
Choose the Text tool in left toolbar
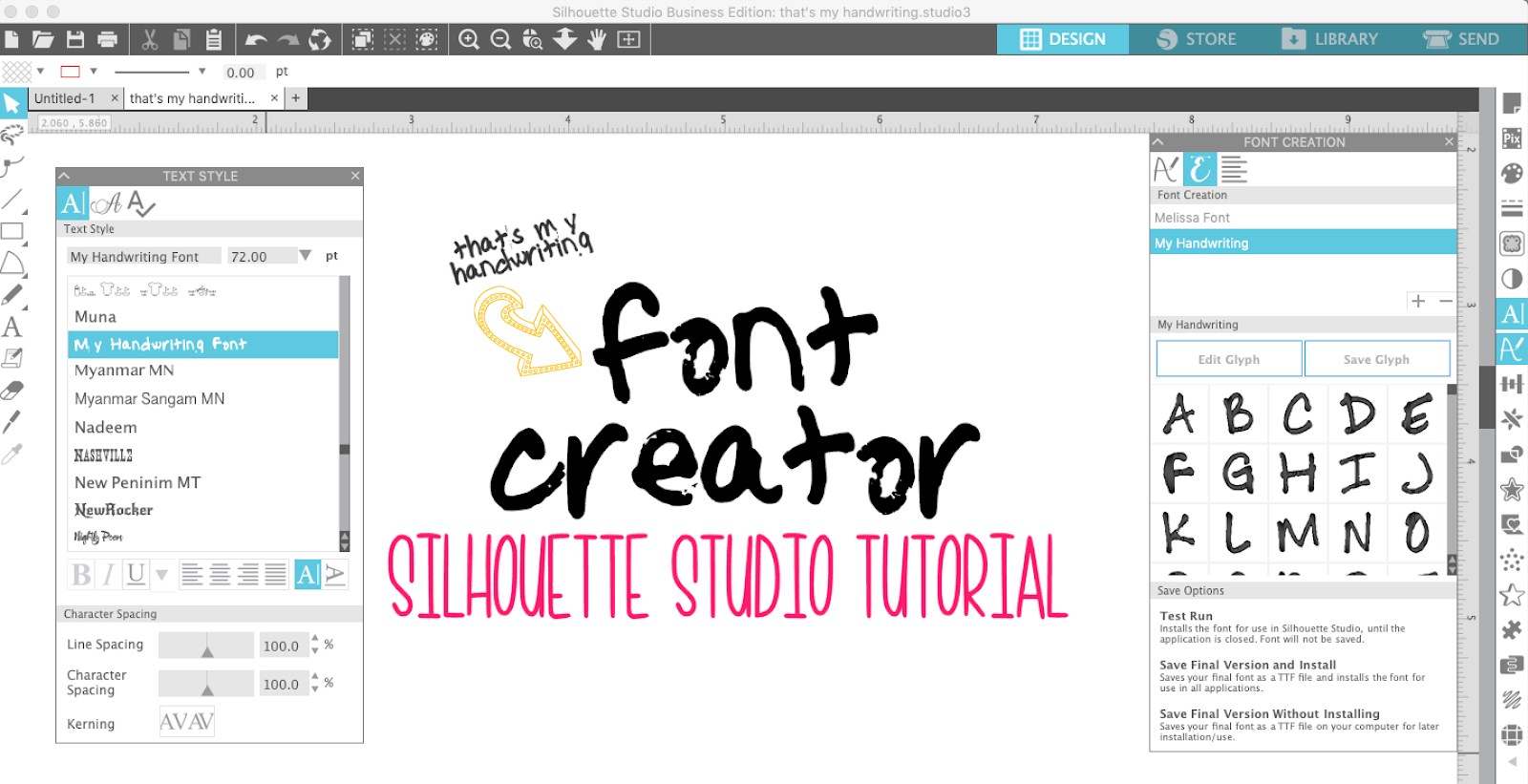point(11,328)
